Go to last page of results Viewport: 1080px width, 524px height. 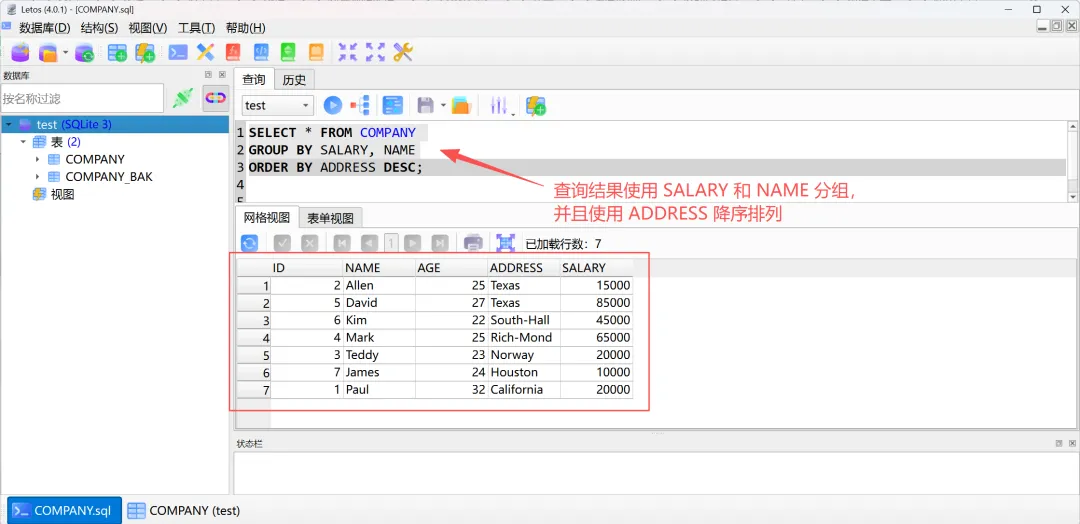coord(440,243)
